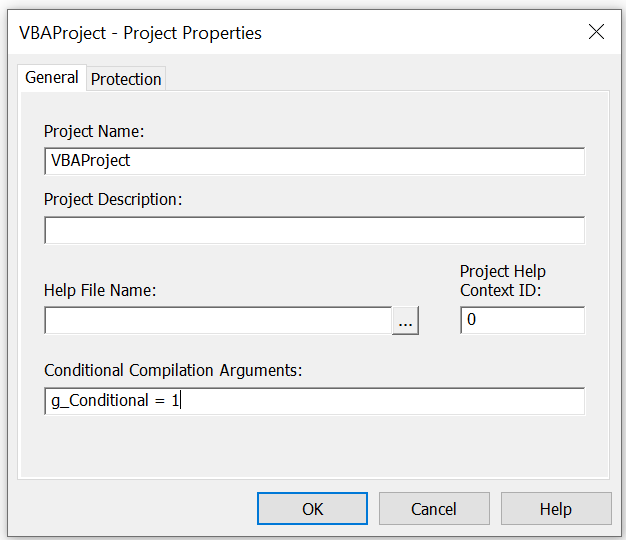The image size is (626, 540).
Task: Click the 'Help File Name:' label
Action: (100, 290)
